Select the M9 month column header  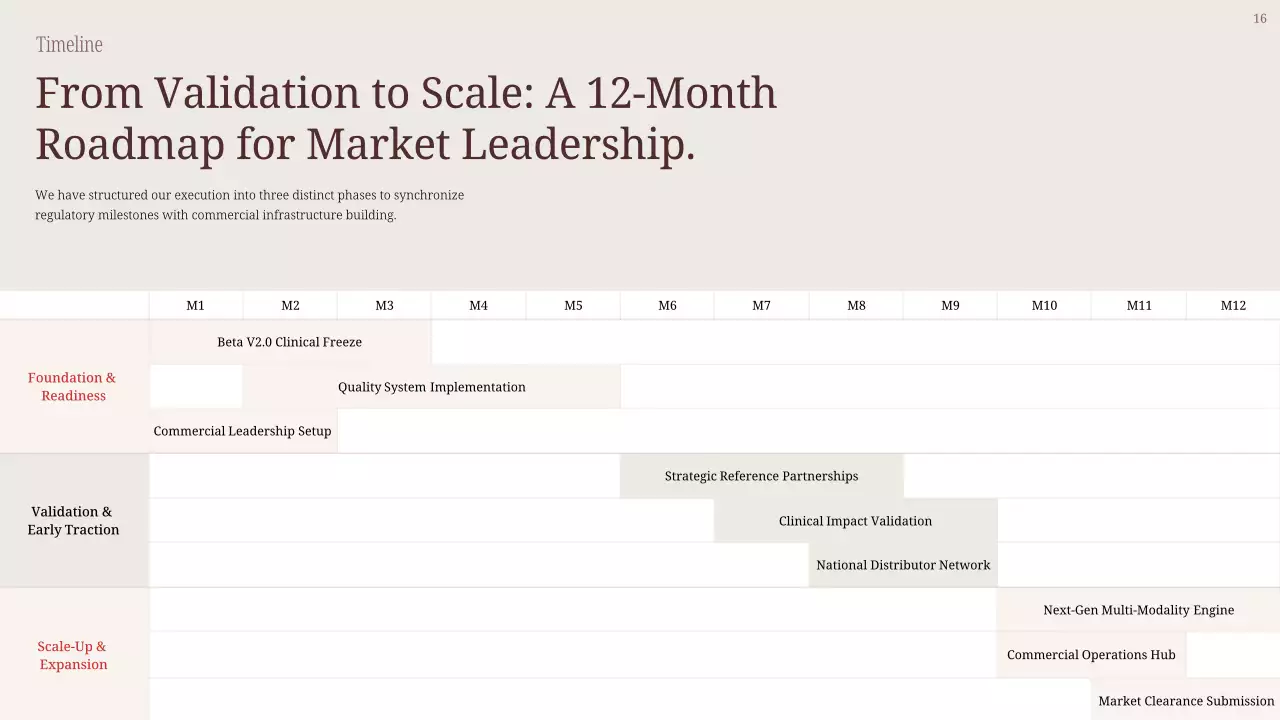click(x=950, y=306)
